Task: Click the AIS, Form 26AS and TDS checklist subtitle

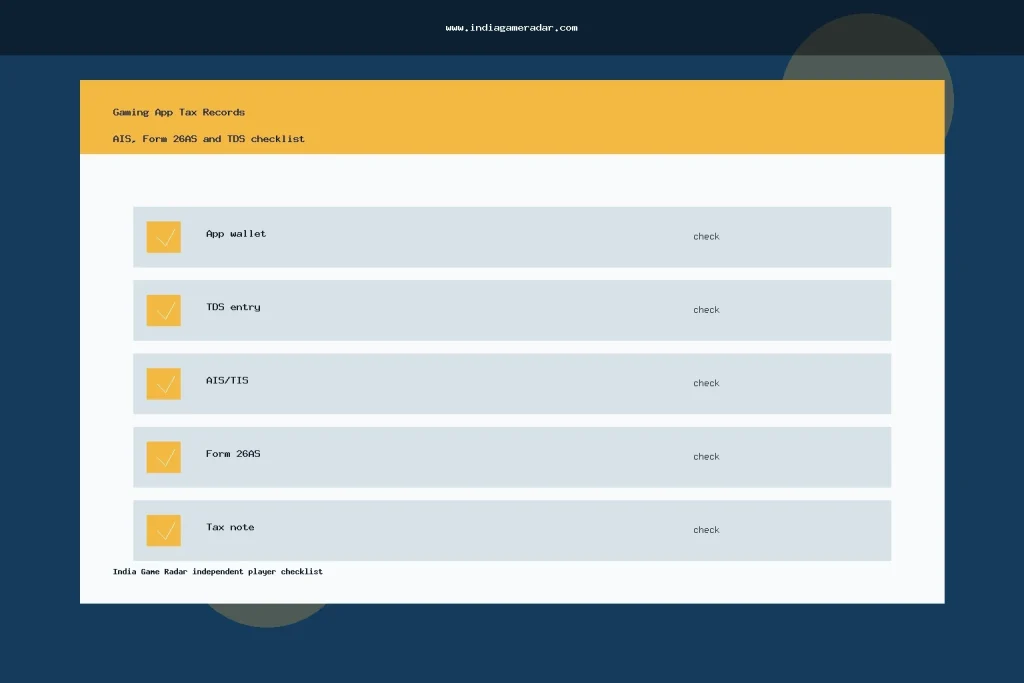Action: (x=208, y=138)
